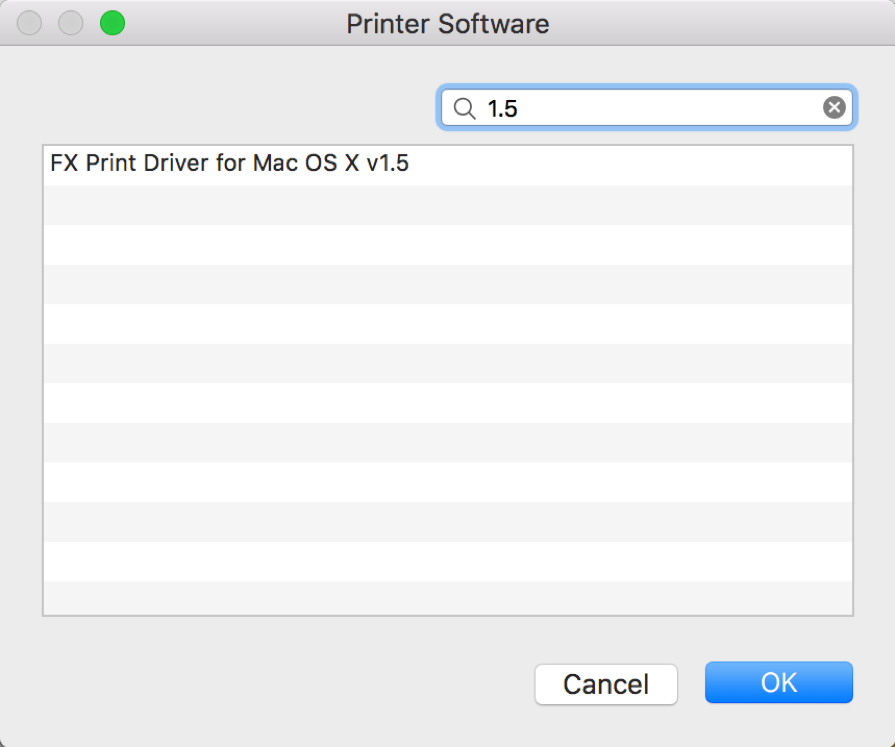Click the empty fourth row of the driver list

[x=447, y=284]
